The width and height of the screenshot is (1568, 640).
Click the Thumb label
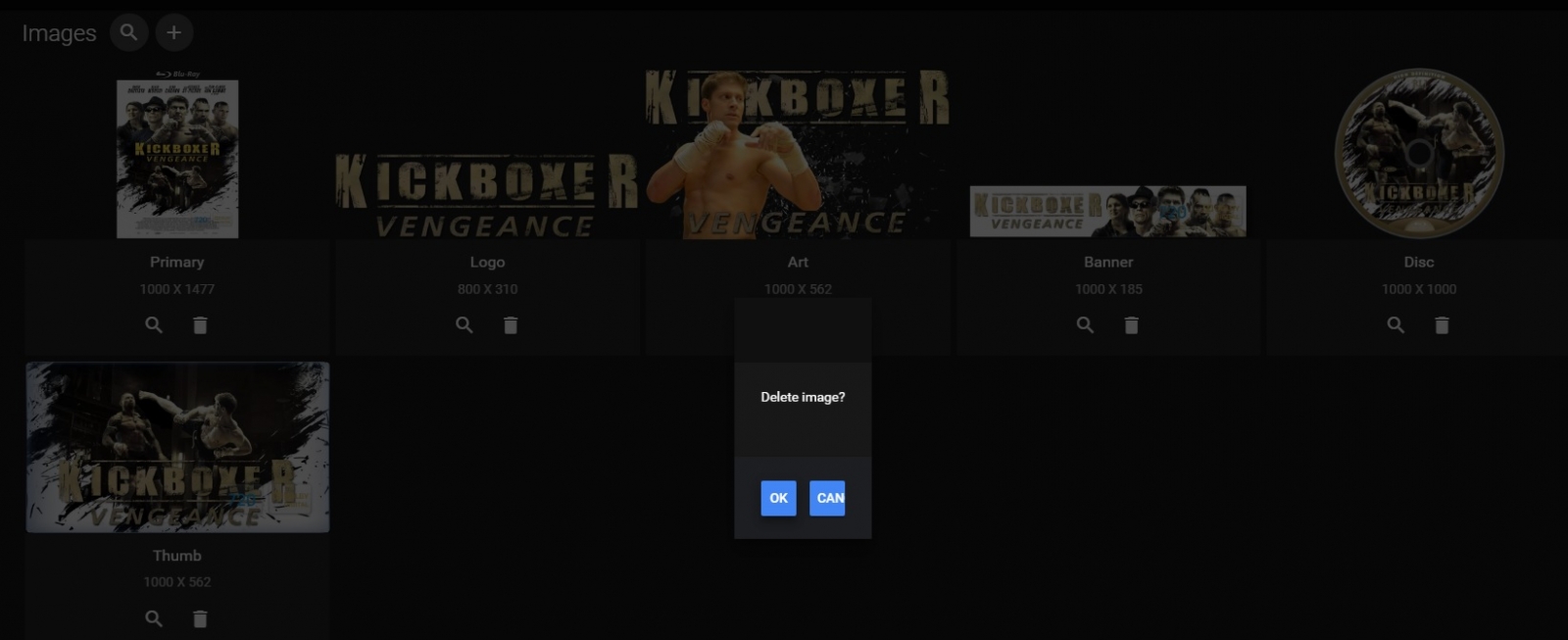[177, 555]
